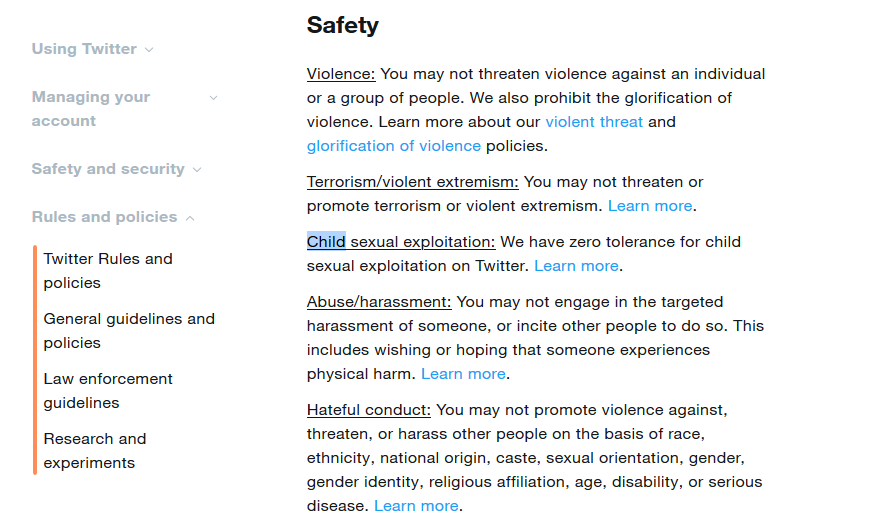Open the glorification of violence link
This screenshot has height=517, width=879.
pos(394,146)
